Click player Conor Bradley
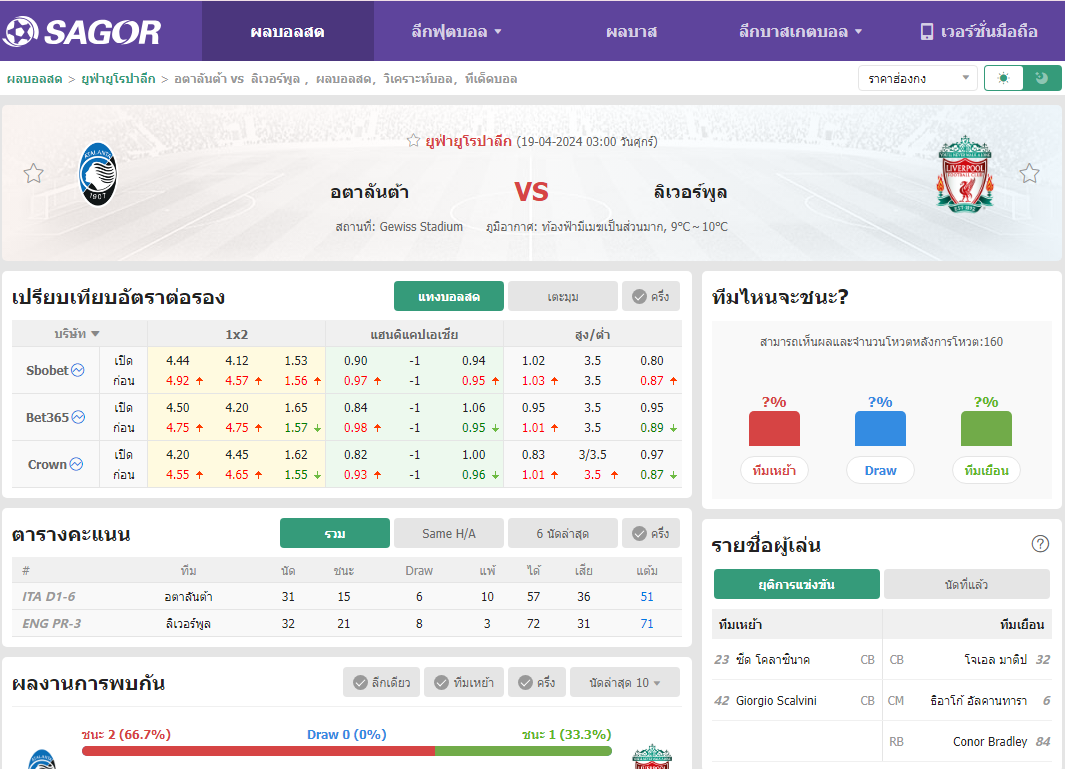 point(990,741)
